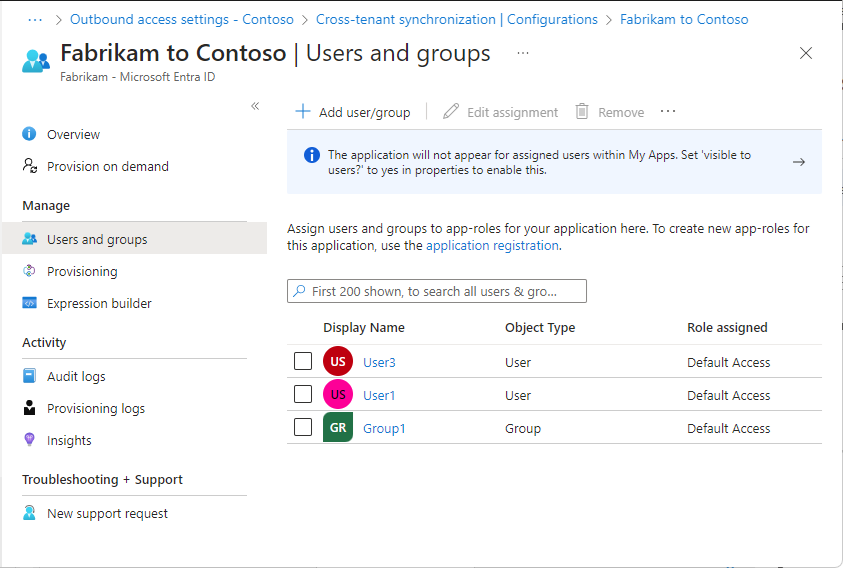The height and width of the screenshot is (568, 843).
Task: Go to Cross-tenant synchronization | Configurations breadcrumb
Action: click(456, 19)
